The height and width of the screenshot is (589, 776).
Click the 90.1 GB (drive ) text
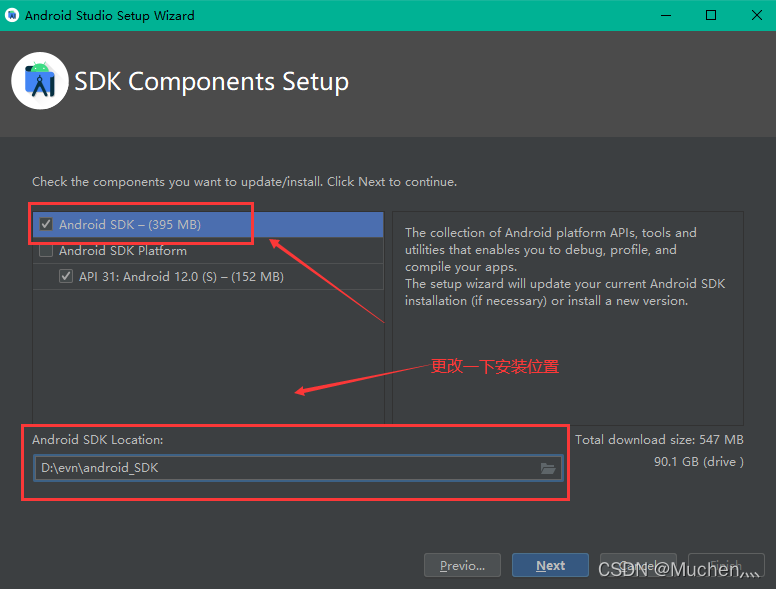click(x=699, y=462)
